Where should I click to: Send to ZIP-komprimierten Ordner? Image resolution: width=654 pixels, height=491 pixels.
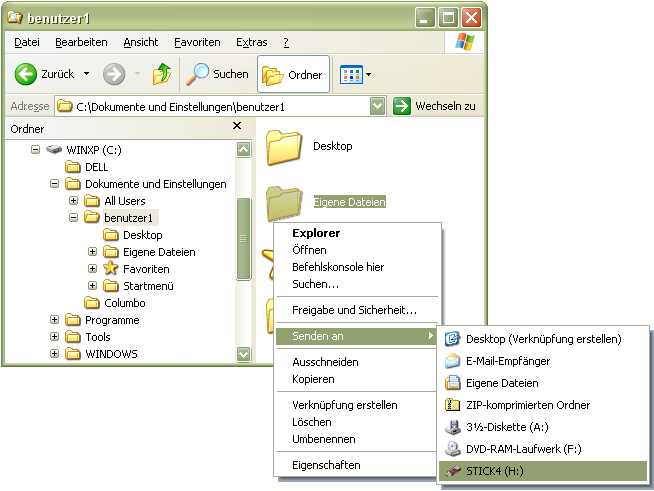pyautogui.click(x=543, y=405)
